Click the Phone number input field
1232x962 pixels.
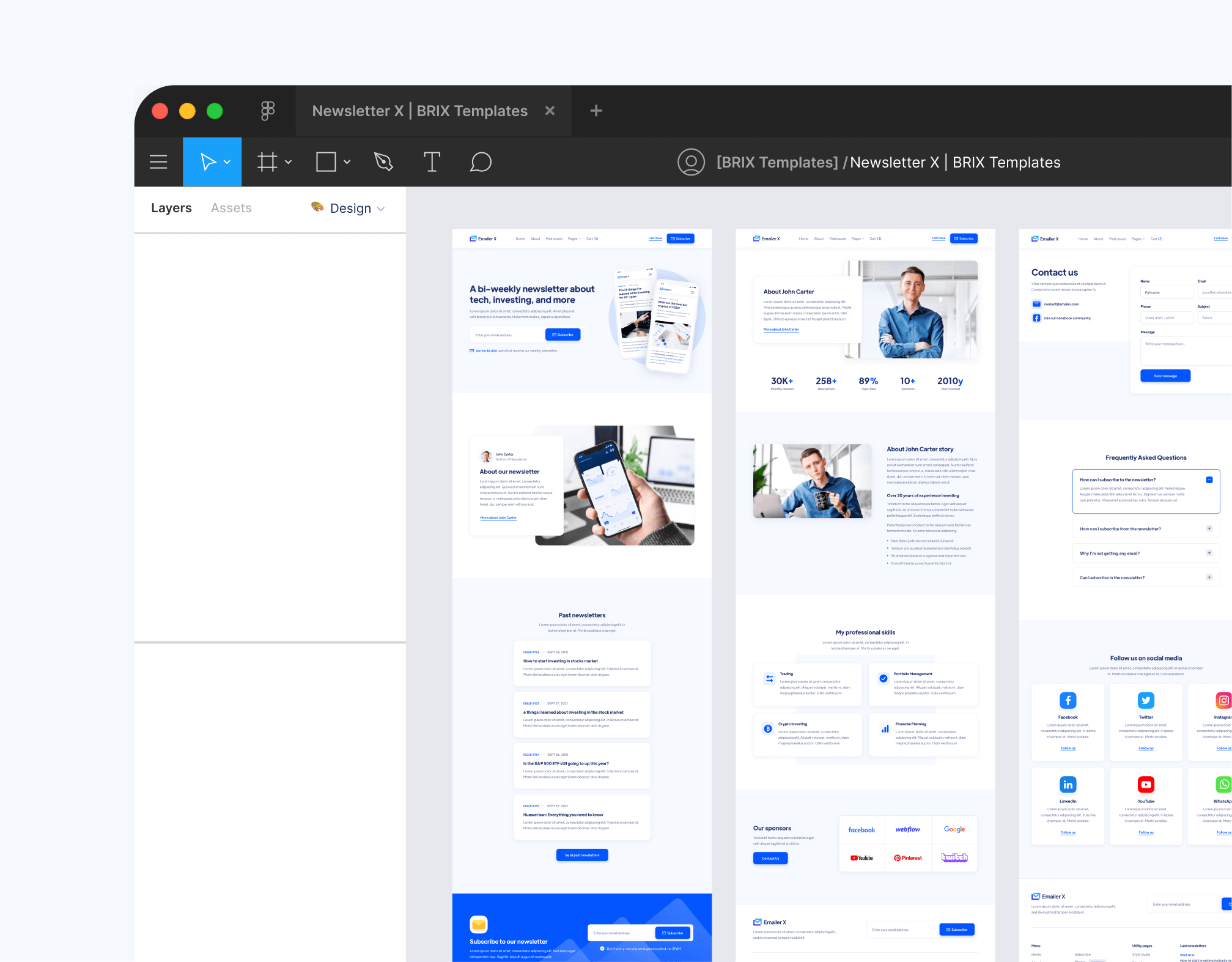pos(1167,317)
